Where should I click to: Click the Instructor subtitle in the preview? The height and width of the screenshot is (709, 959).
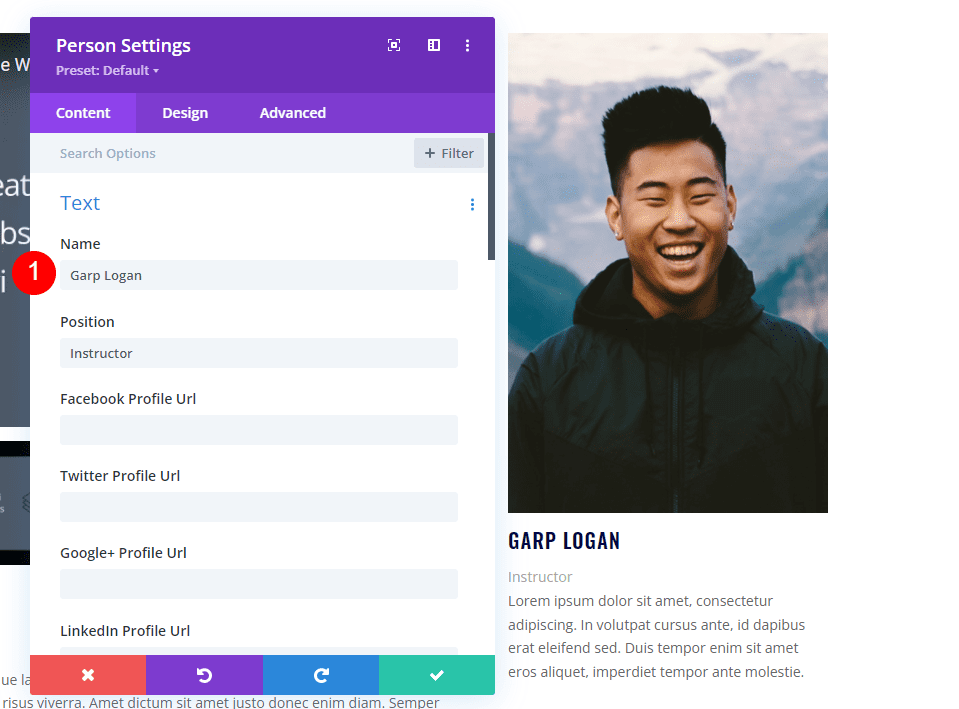(540, 577)
